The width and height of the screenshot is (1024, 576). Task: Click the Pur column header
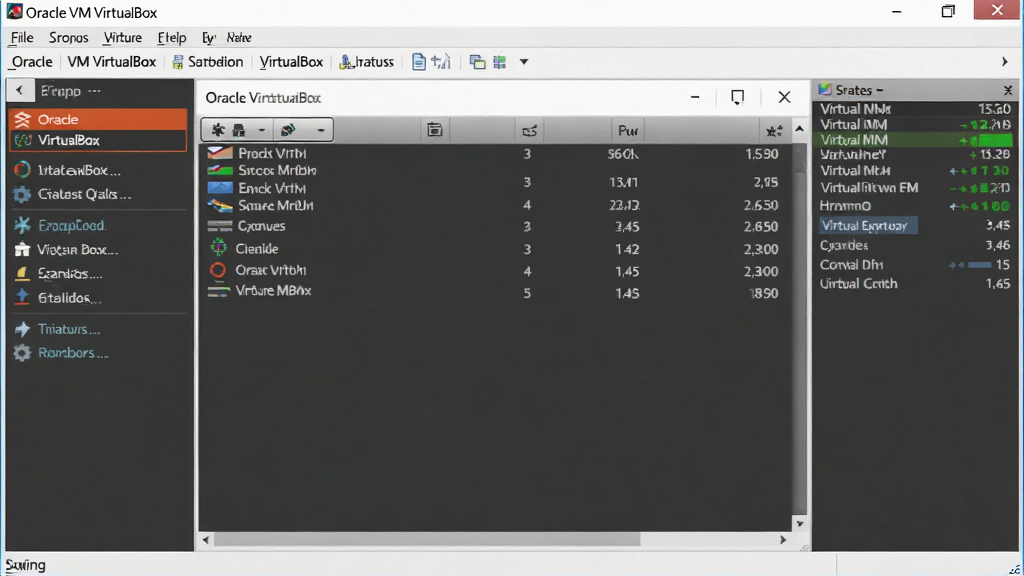point(628,131)
